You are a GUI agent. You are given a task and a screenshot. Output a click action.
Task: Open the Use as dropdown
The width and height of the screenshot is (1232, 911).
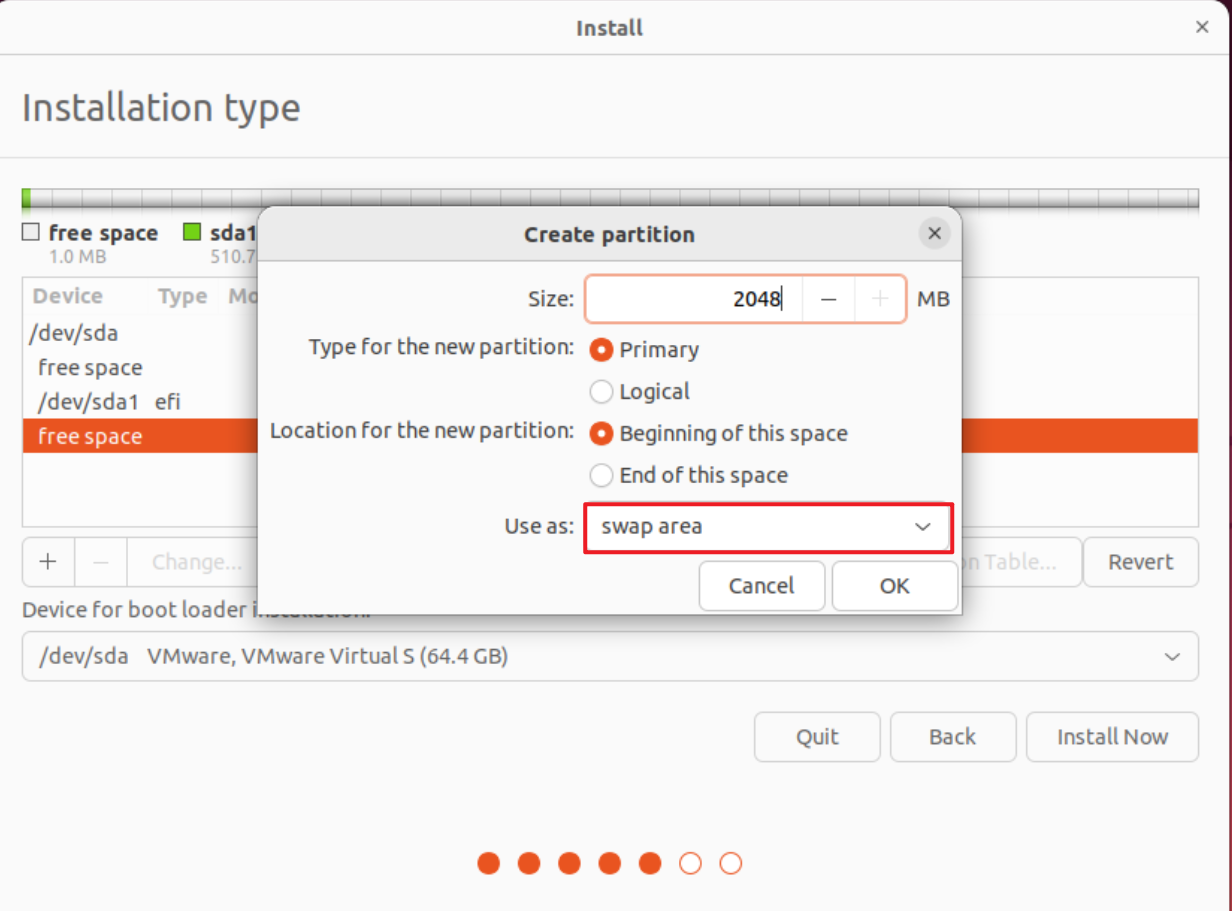pyautogui.click(x=767, y=527)
